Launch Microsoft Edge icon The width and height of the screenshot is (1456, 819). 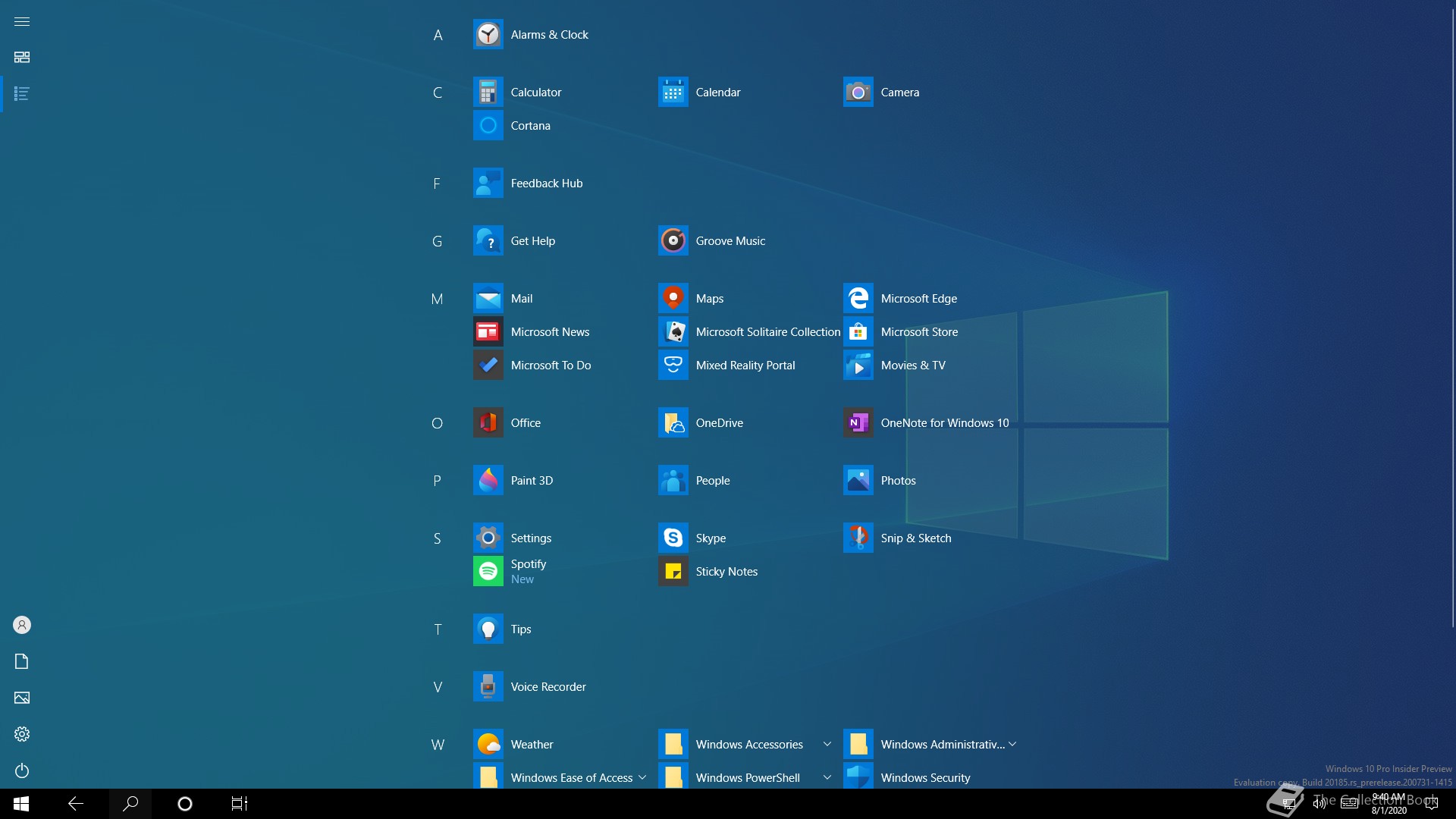(x=858, y=298)
